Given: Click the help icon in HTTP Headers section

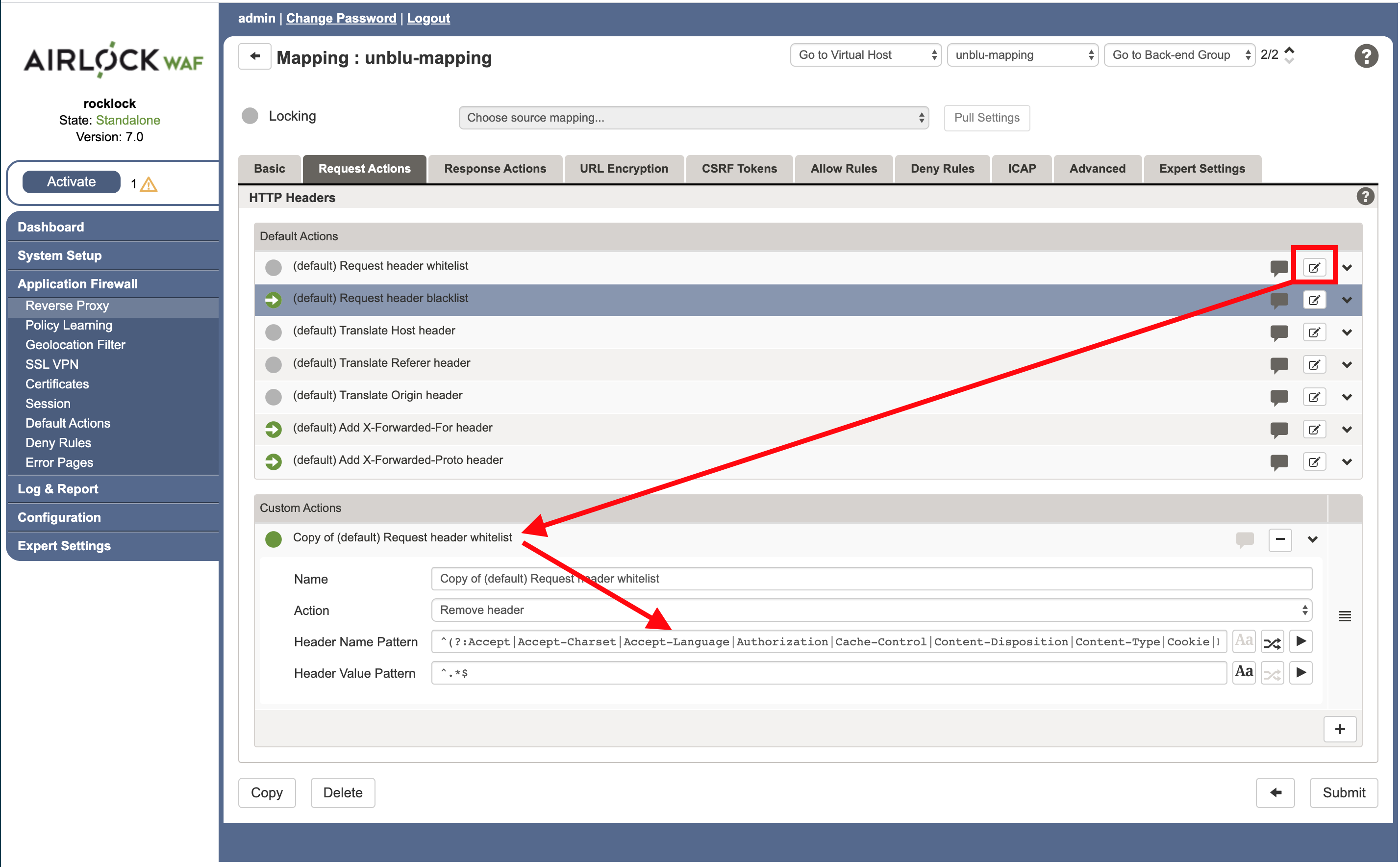Looking at the screenshot, I should click(x=1365, y=197).
